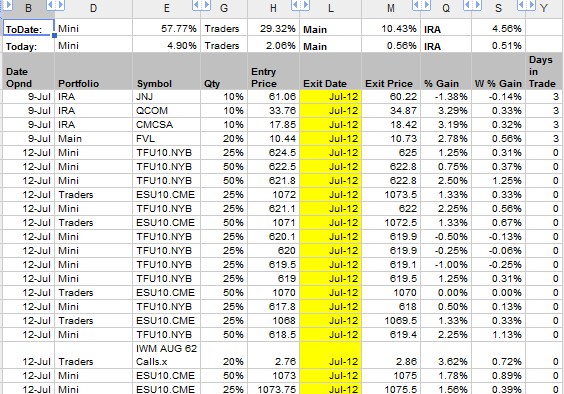Click the hidden-column arrow on column G's left edge
564x394 pixels.
[206, 5]
